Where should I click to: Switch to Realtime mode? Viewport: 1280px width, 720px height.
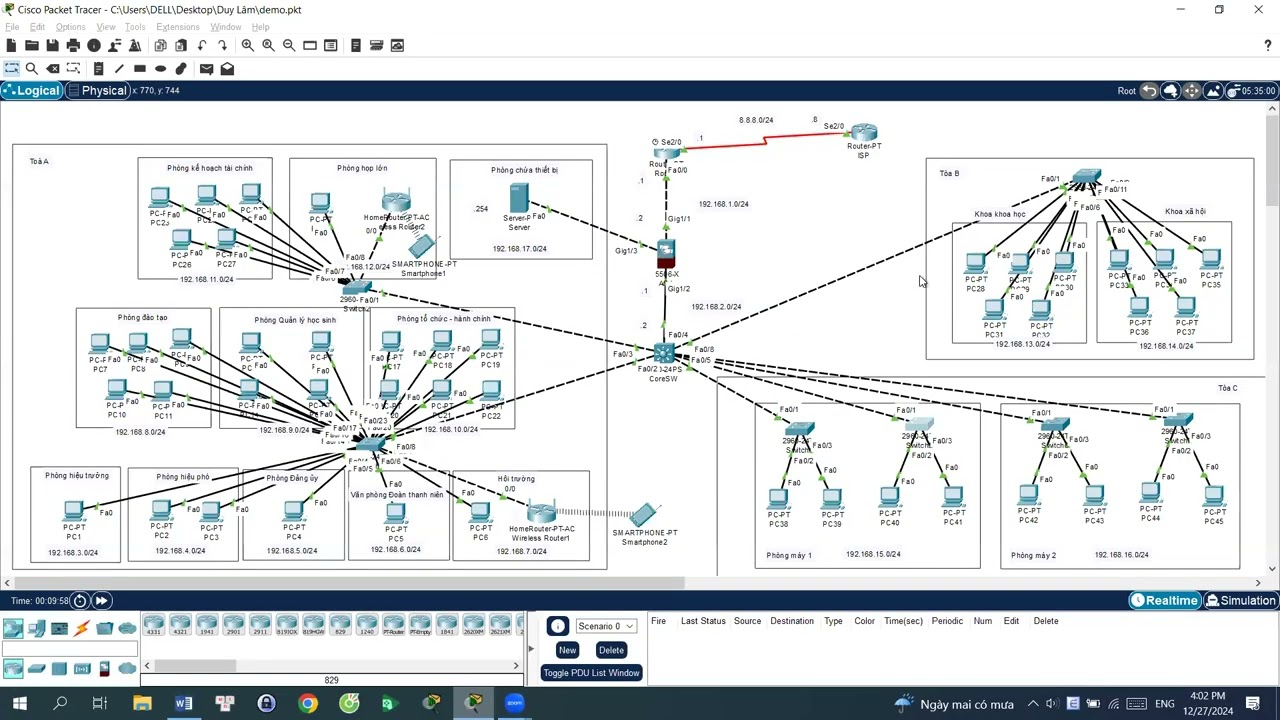click(1164, 600)
